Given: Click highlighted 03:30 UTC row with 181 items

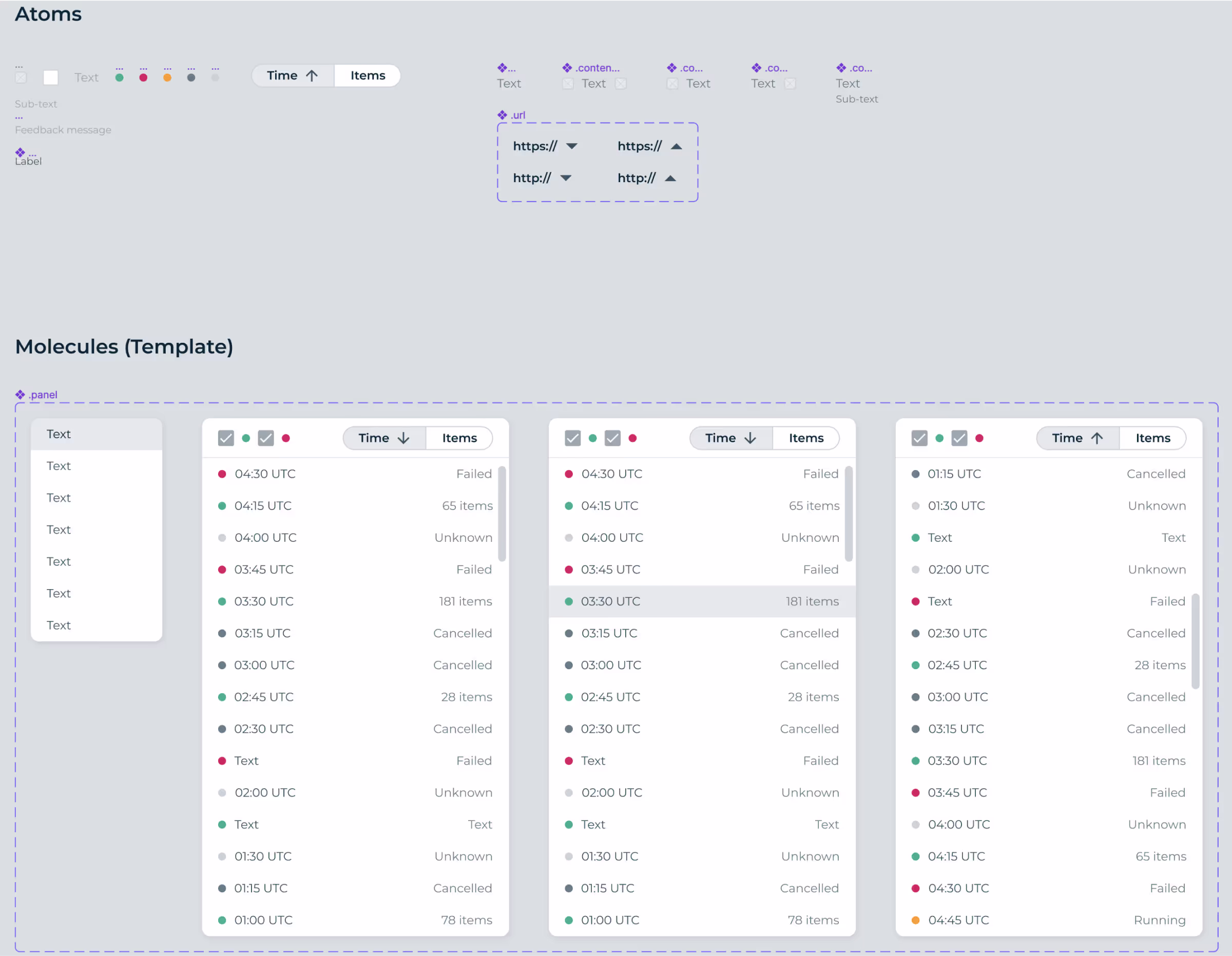Looking at the screenshot, I should pos(702,602).
